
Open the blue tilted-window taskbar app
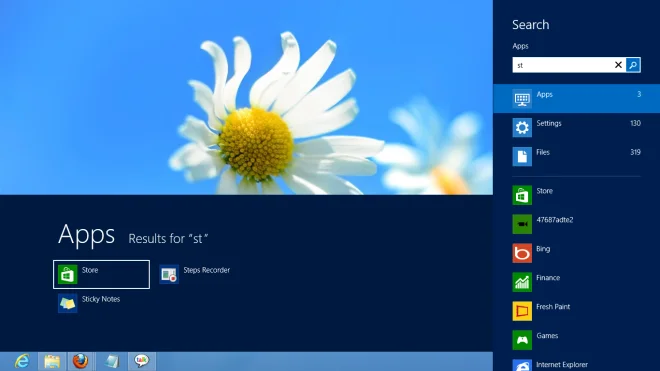(x=112, y=361)
